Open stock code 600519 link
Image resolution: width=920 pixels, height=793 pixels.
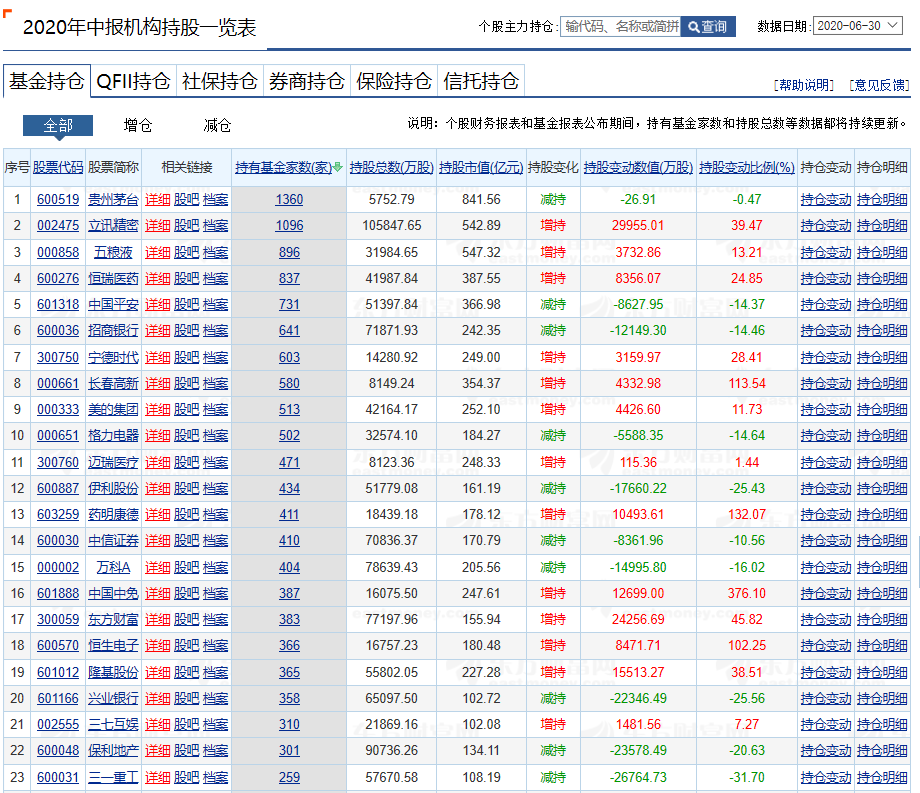(x=58, y=199)
